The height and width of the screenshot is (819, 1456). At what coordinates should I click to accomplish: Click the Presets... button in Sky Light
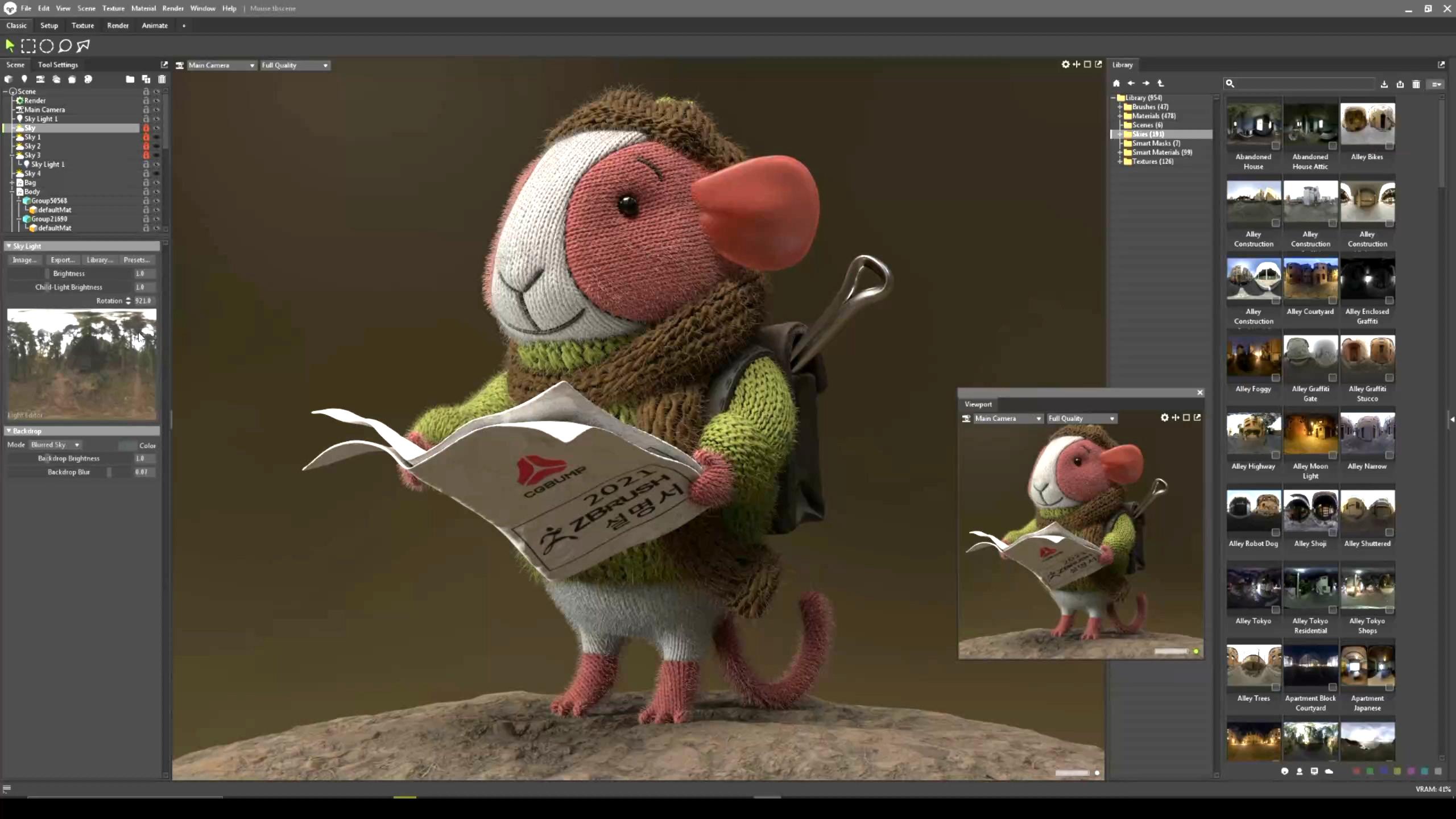pyautogui.click(x=136, y=260)
